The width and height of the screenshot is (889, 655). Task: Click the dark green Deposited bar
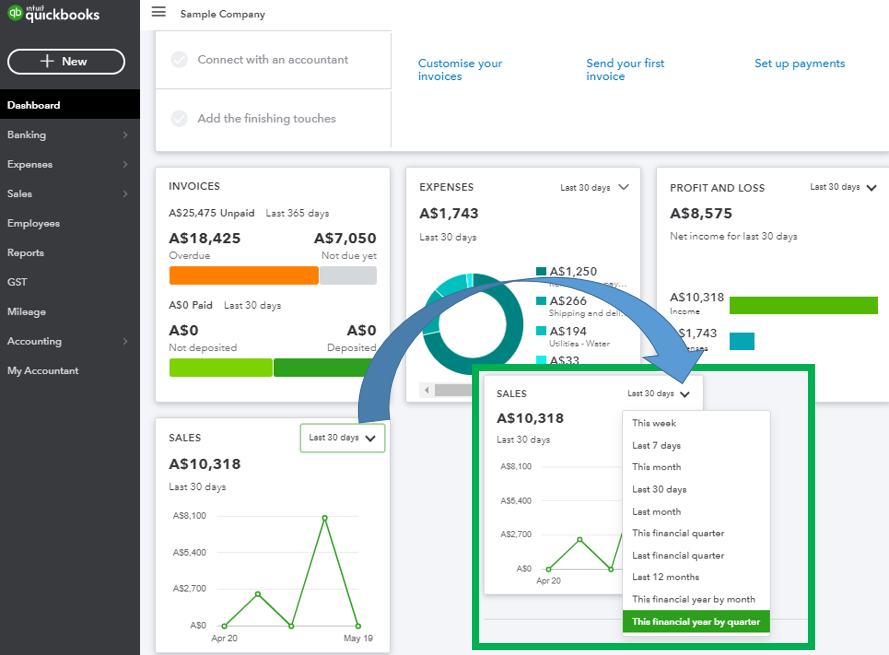(x=322, y=367)
